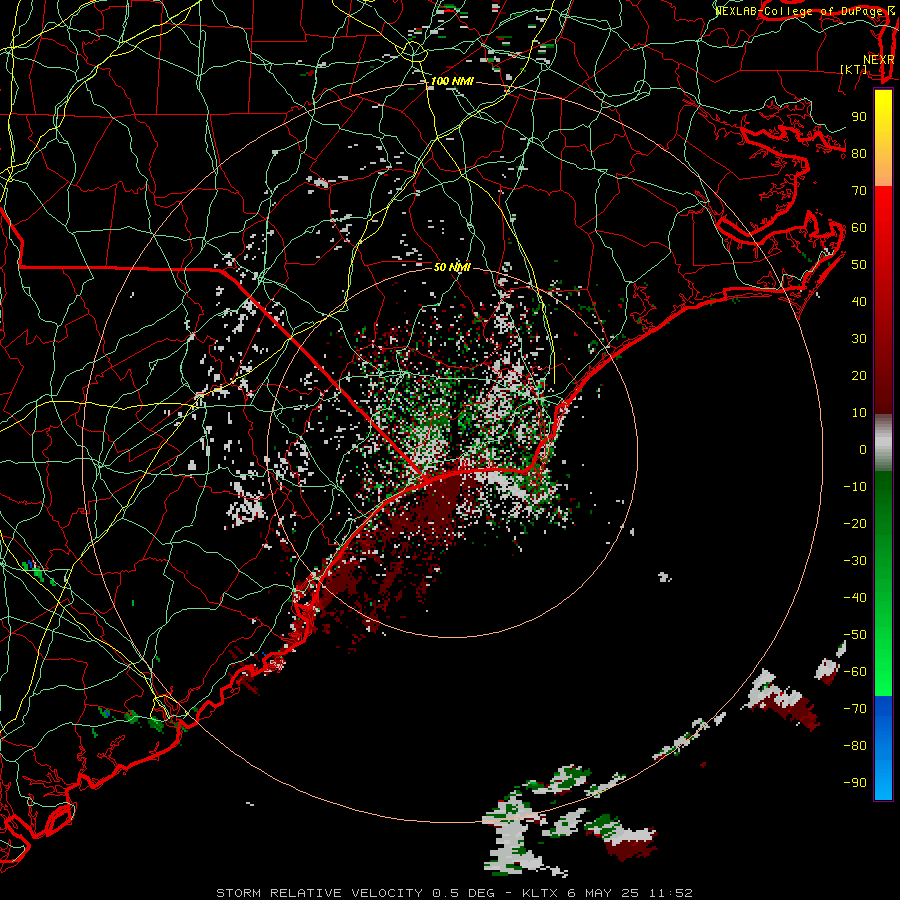Image resolution: width=900 pixels, height=900 pixels.
Task: Click the 70 value on the velocity scale
Action: click(859, 191)
